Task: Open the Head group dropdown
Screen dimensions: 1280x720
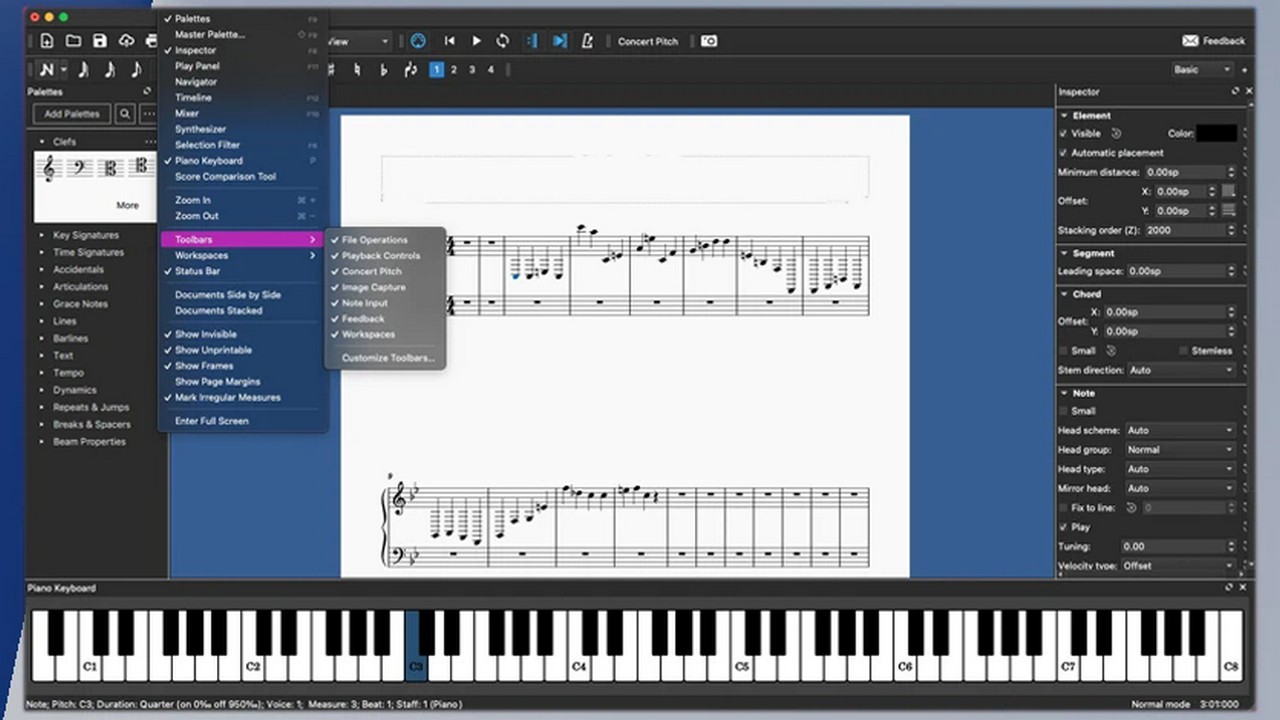Action: tap(1181, 450)
